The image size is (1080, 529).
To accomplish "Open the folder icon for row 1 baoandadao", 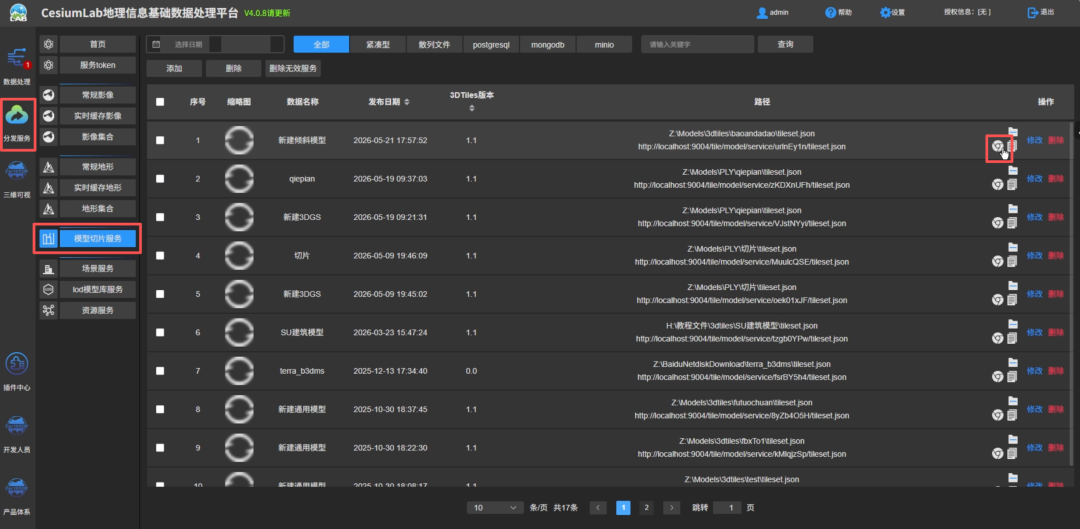I will [x=1012, y=131].
